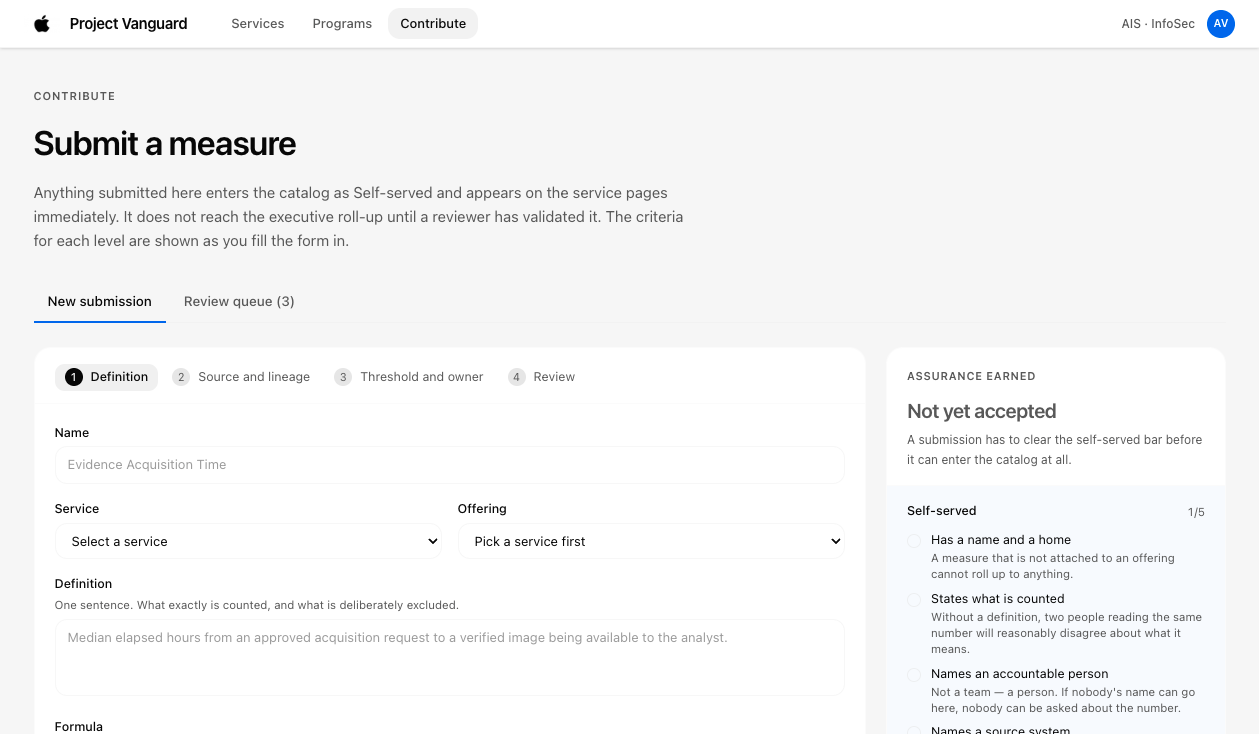This screenshot has height=734, width=1259.
Task: Click the Submit a measure heading
Action: 165,144
